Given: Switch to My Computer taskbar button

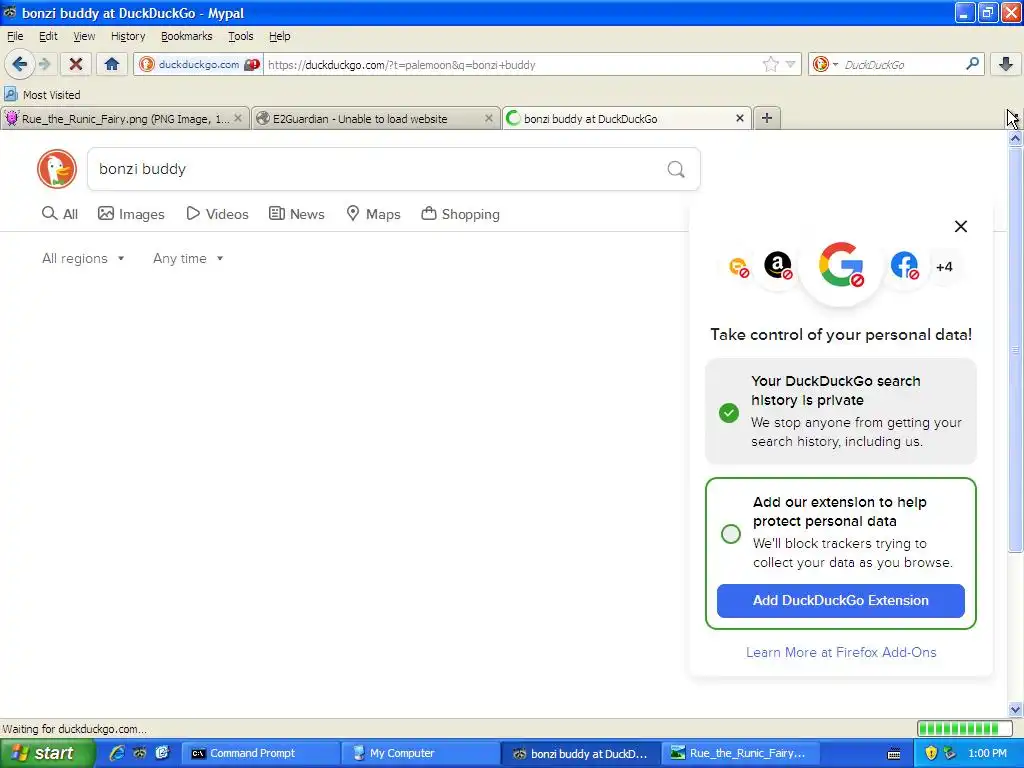Looking at the screenshot, I should [x=421, y=754].
